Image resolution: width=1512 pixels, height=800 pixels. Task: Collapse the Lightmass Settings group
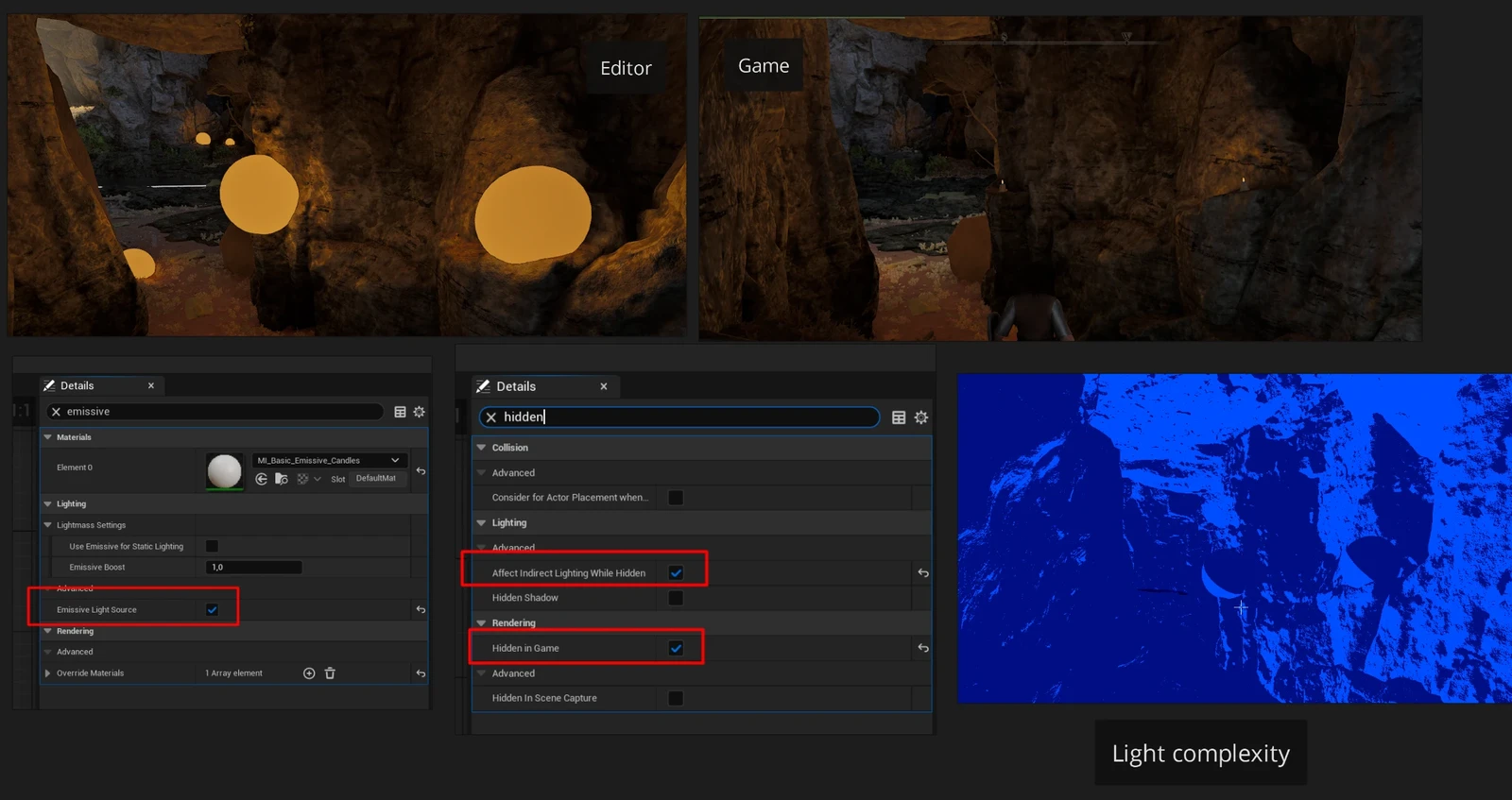click(x=48, y=525)
